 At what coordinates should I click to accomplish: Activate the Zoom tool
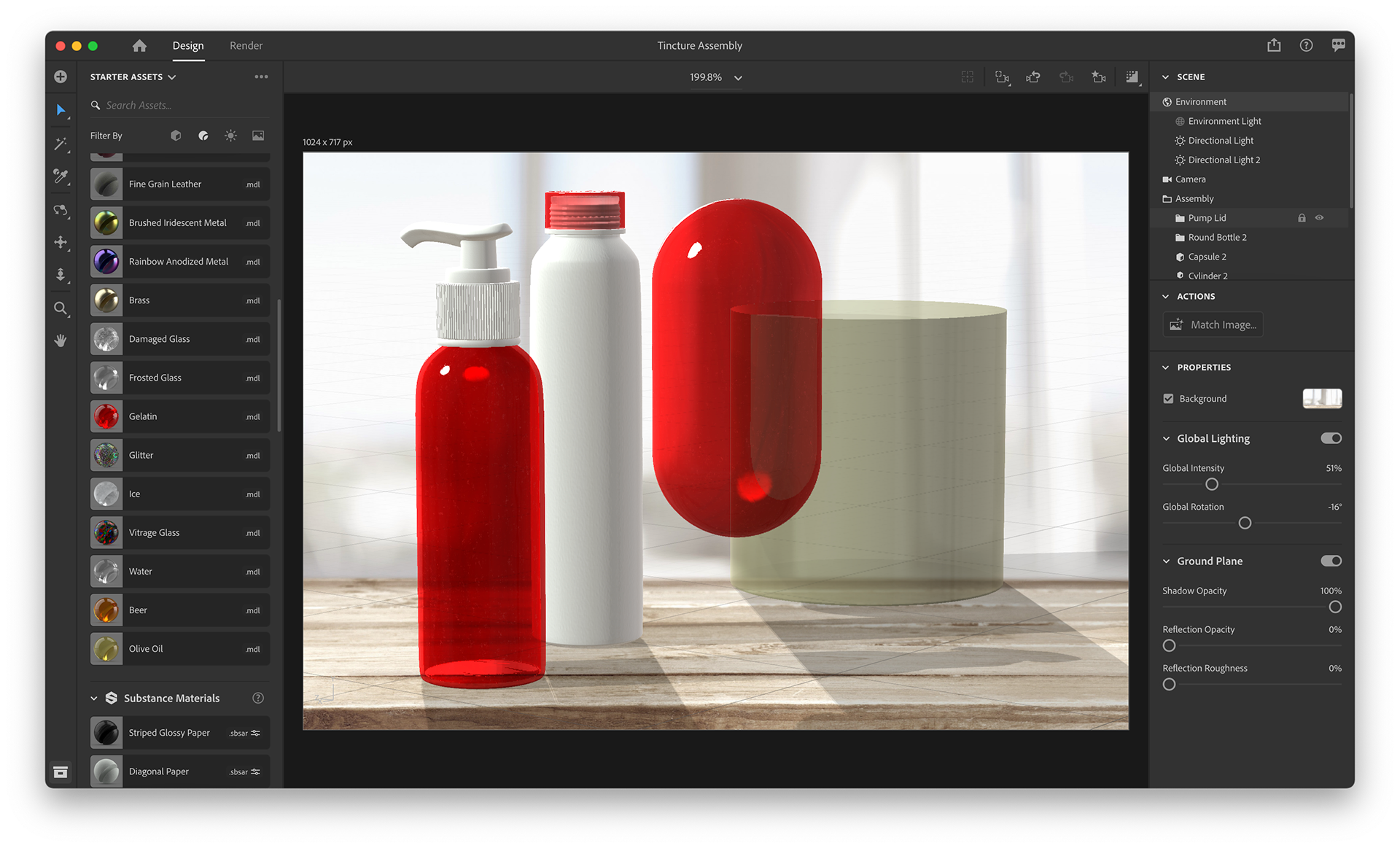pyautogui.click(x=61, y=308)
